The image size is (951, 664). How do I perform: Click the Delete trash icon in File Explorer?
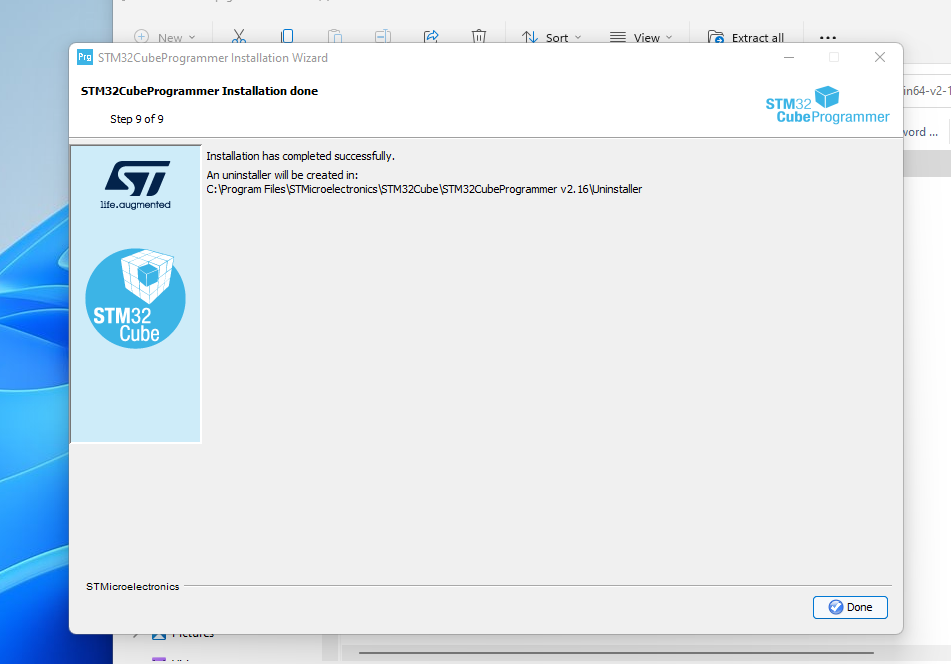[479, 36]
